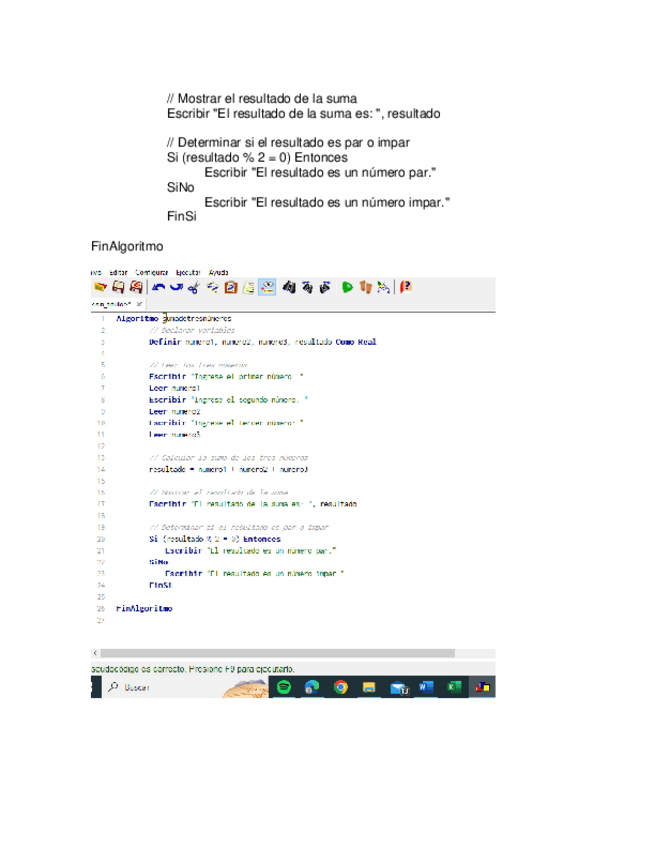
Task: Open Find with the binoculars icon
Action: (x=289, y=287)
